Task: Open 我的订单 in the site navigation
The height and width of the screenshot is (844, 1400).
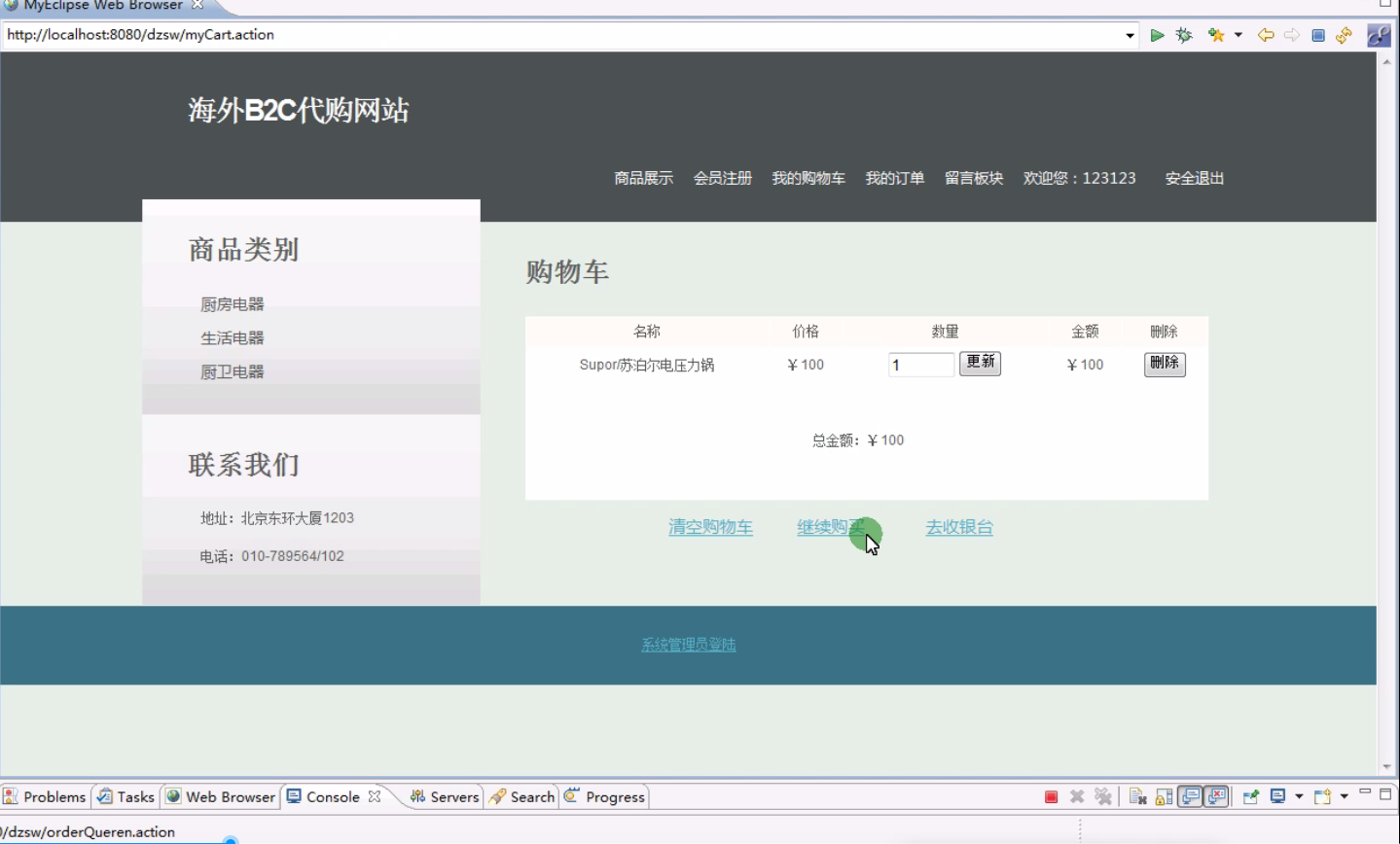Action: [x=895, y=178]
